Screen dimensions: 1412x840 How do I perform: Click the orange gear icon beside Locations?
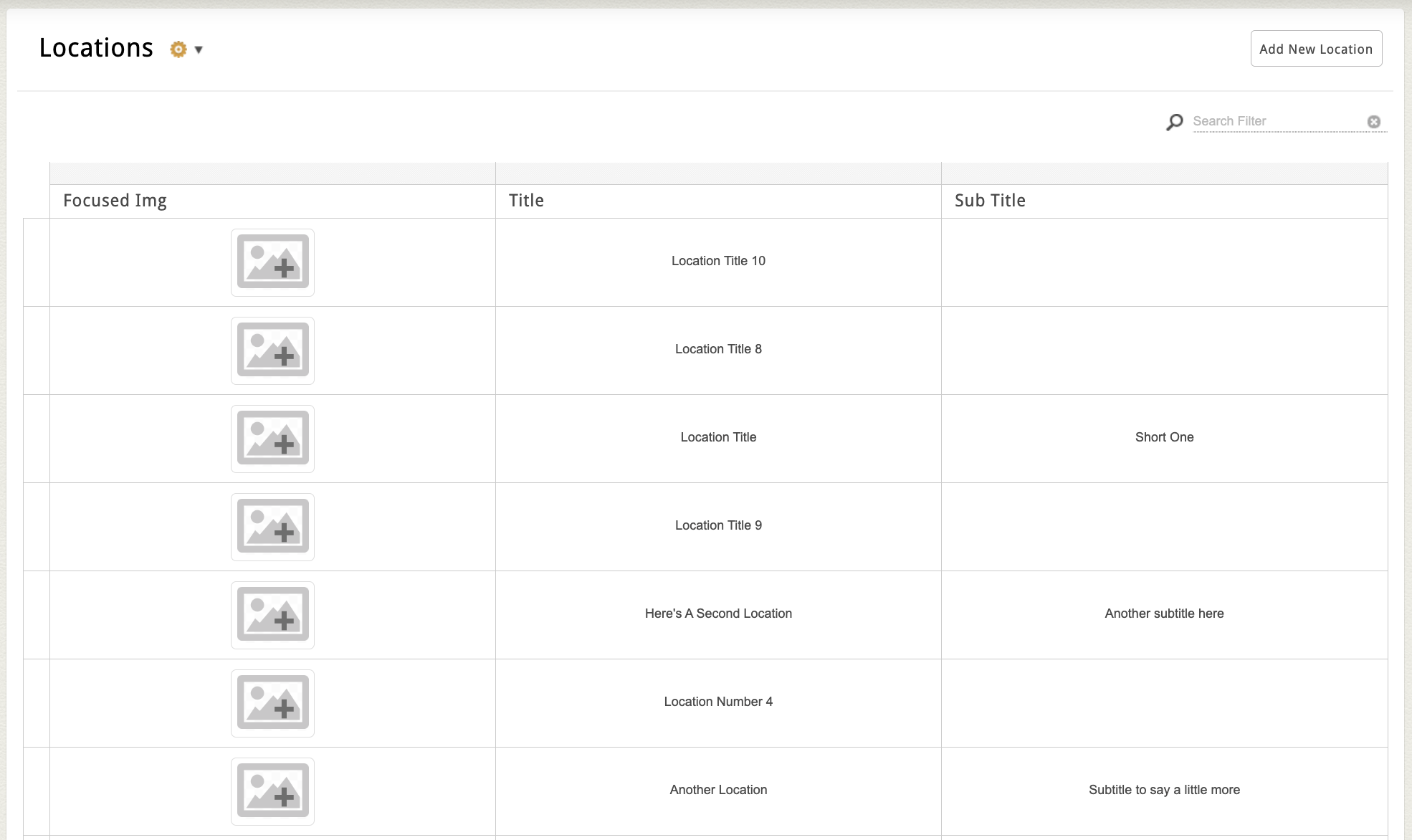178,49
